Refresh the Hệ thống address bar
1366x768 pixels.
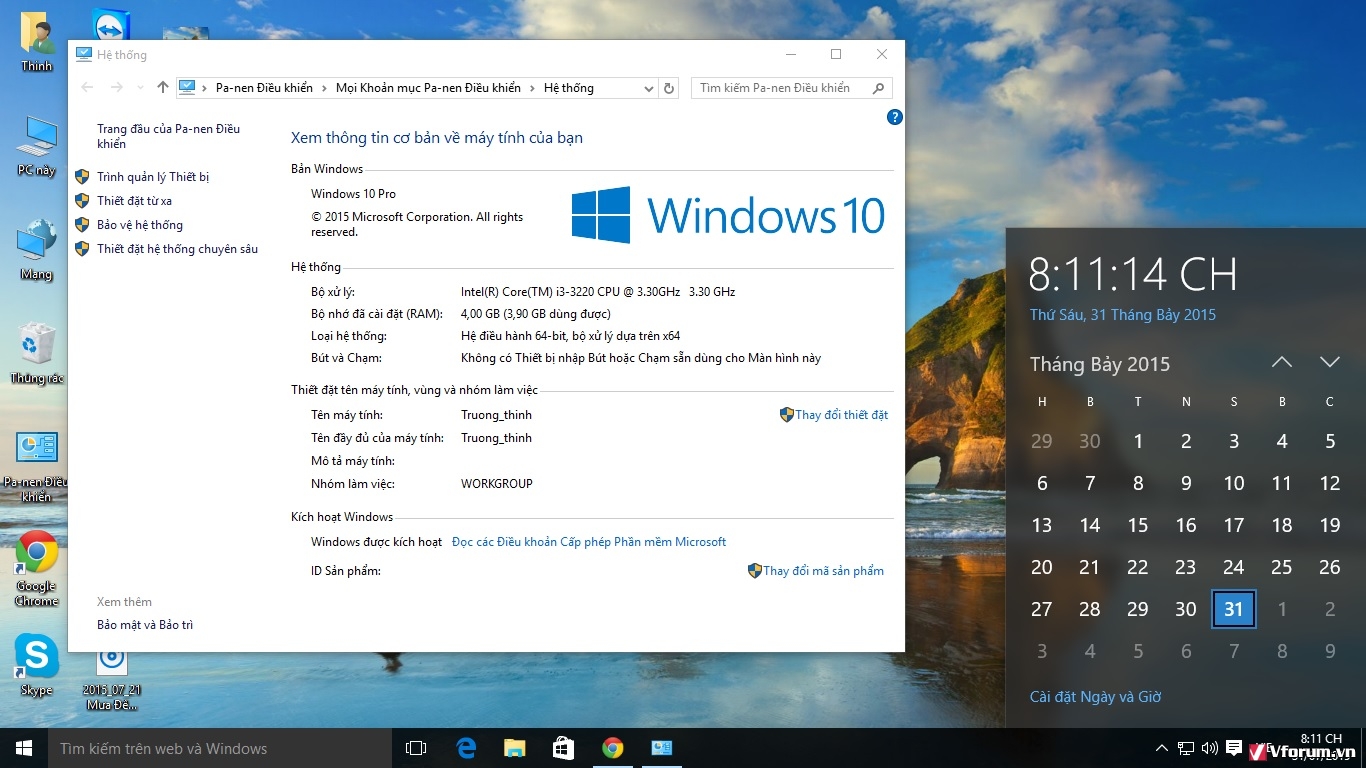click(669, 88)
